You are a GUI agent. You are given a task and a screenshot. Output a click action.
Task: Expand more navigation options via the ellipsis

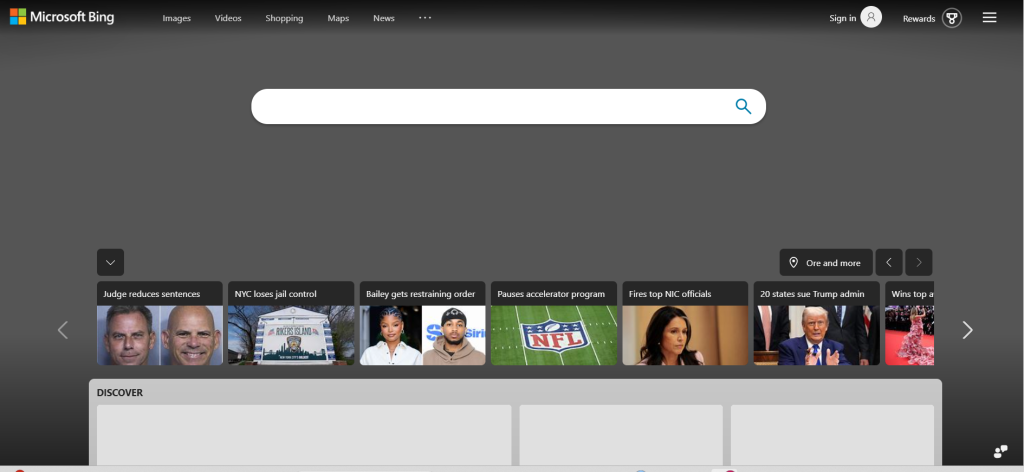pyautogui.click(x=425, y=18)
